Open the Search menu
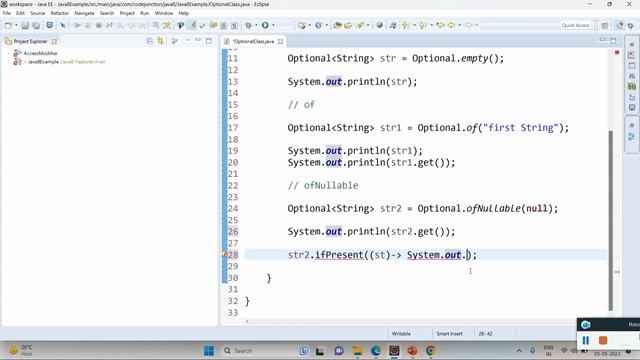The image size is (640, 360). click(107, 13)
